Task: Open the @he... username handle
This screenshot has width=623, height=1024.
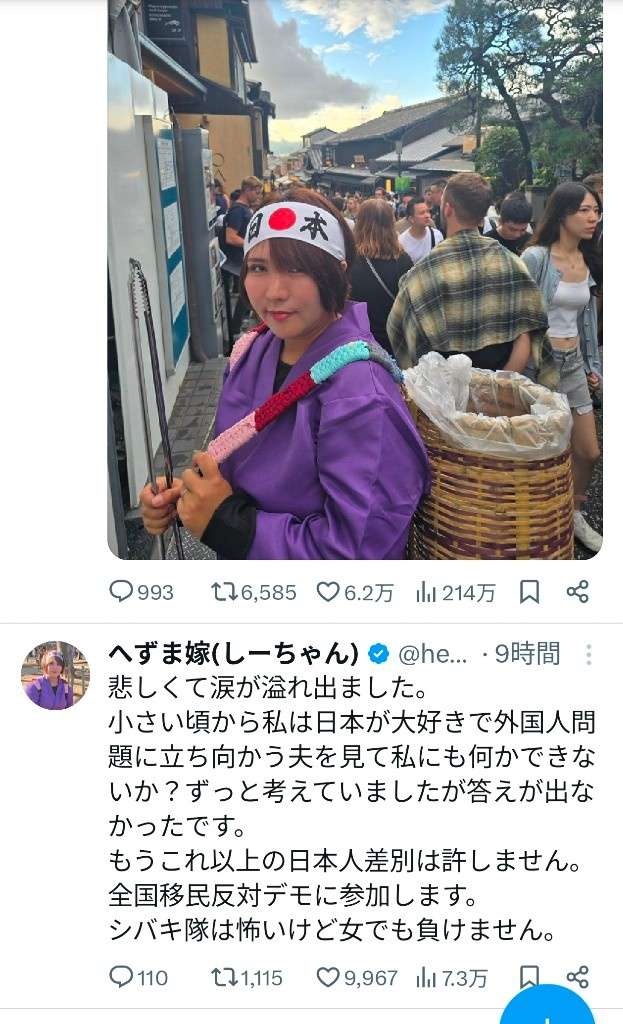Action: tap(433, 654)
